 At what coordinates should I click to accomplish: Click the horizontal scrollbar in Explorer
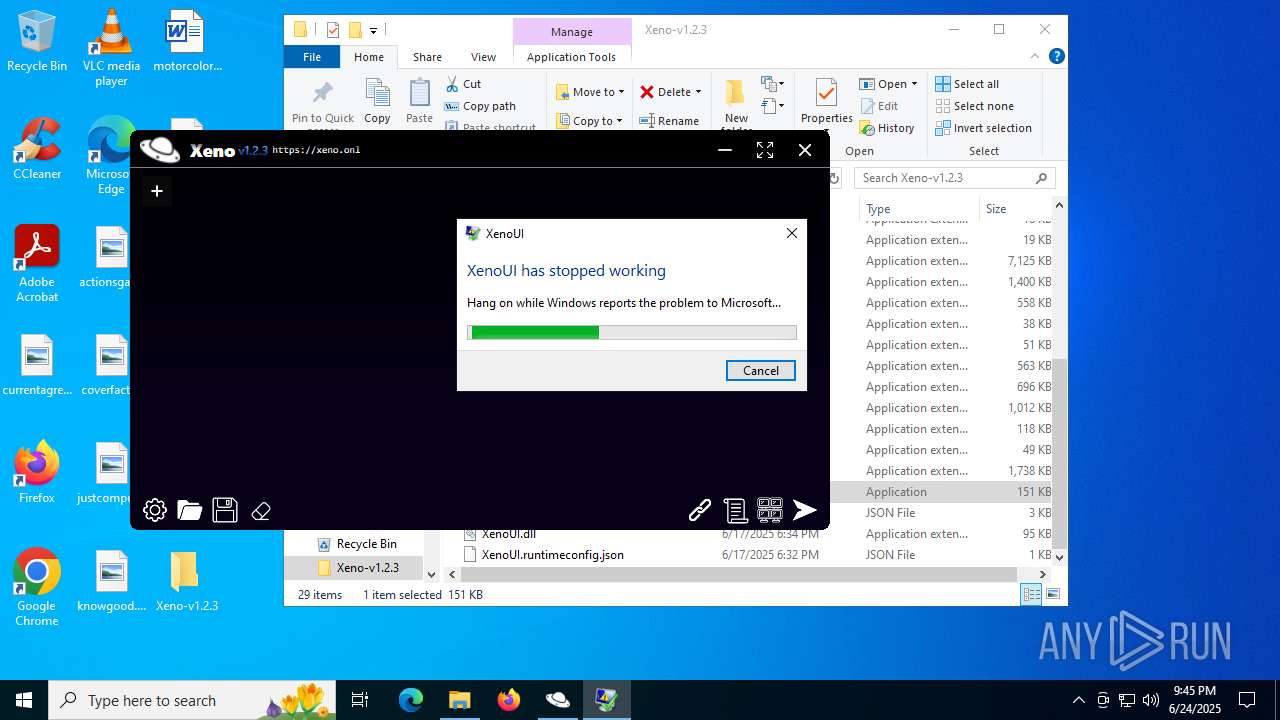pos(738,574)
